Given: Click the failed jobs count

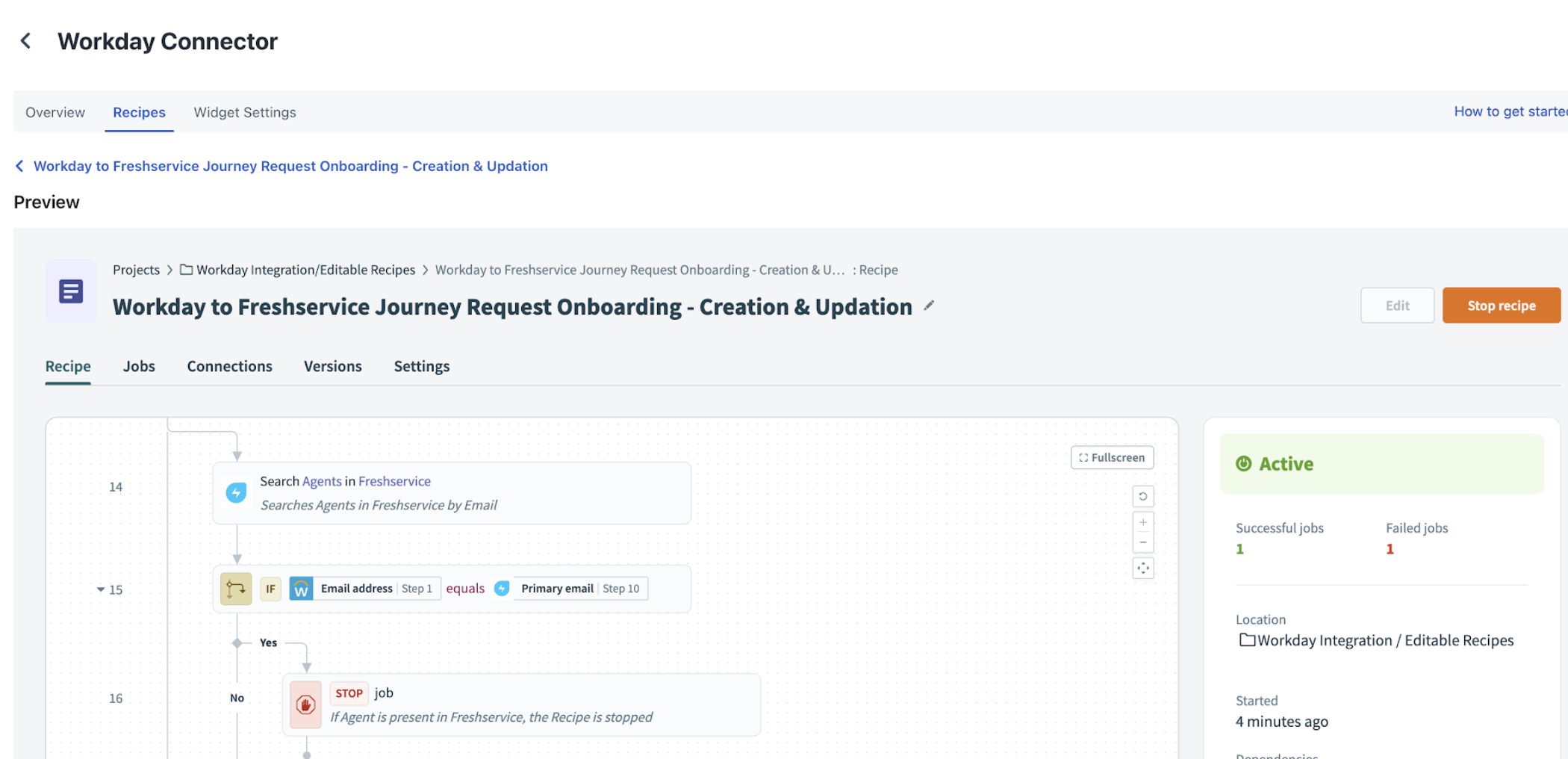Looking at the screenshot, I should pyautogui.click(x=1390, y=549).
